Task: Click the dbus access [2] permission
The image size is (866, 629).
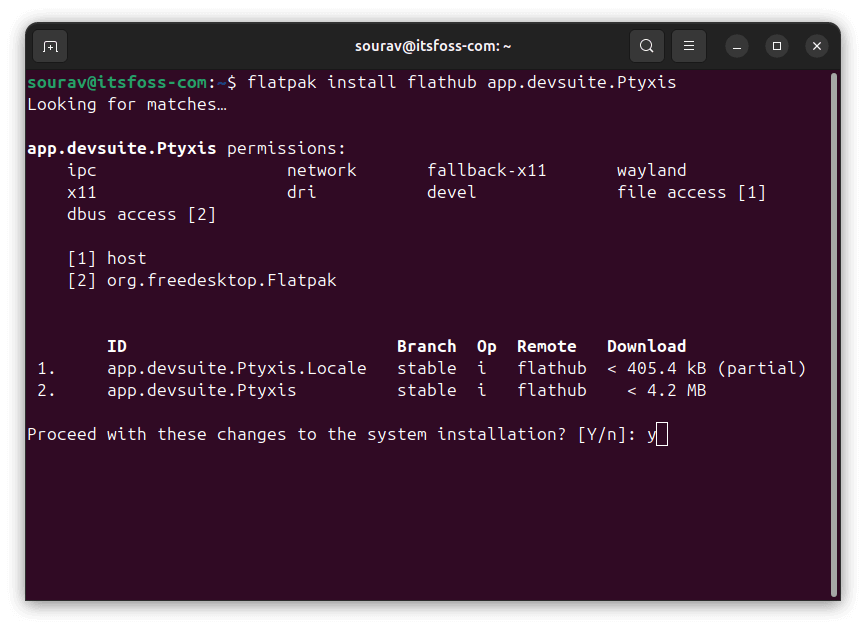Action: click(141, 214)
